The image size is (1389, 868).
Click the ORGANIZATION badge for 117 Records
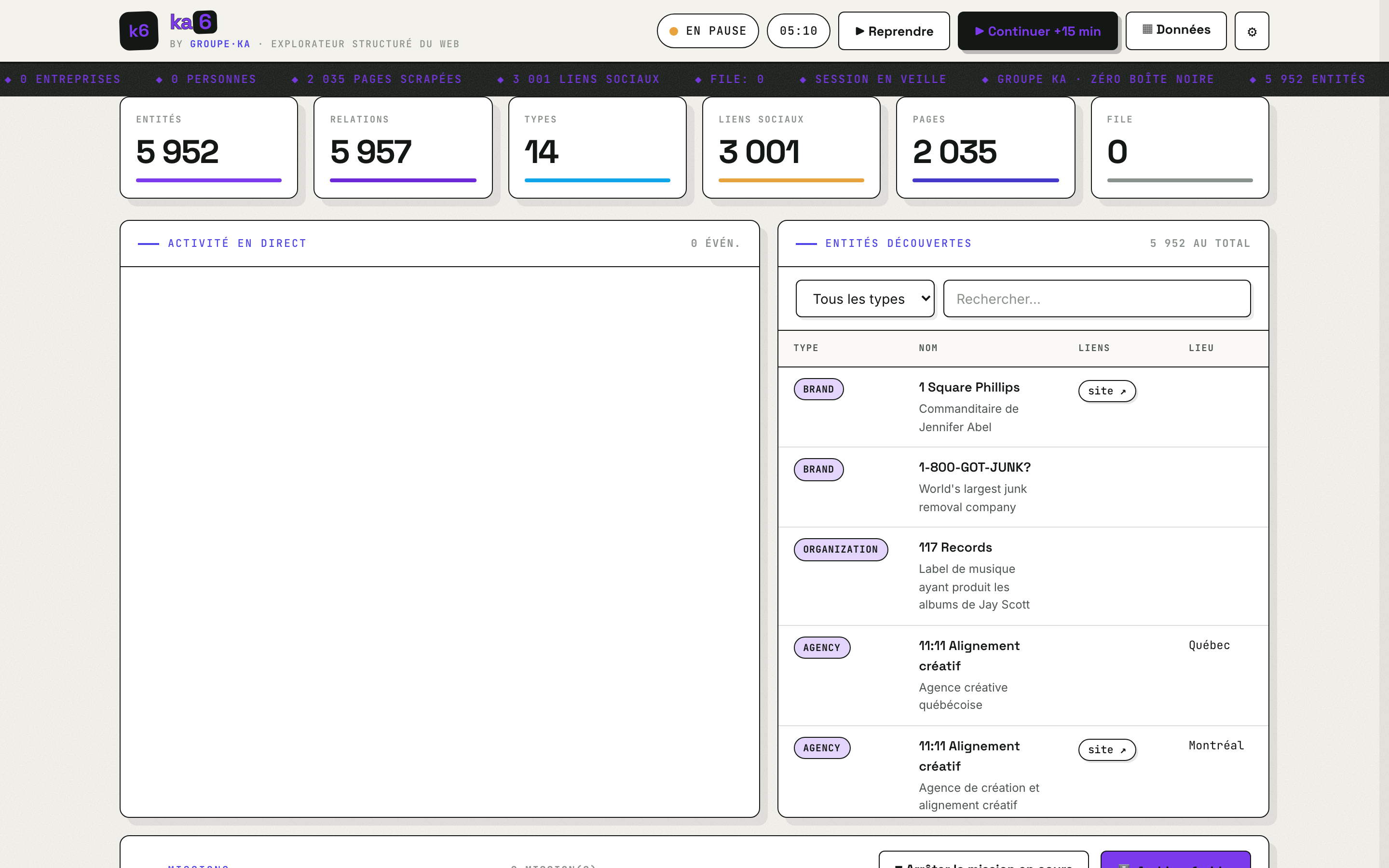841,549
